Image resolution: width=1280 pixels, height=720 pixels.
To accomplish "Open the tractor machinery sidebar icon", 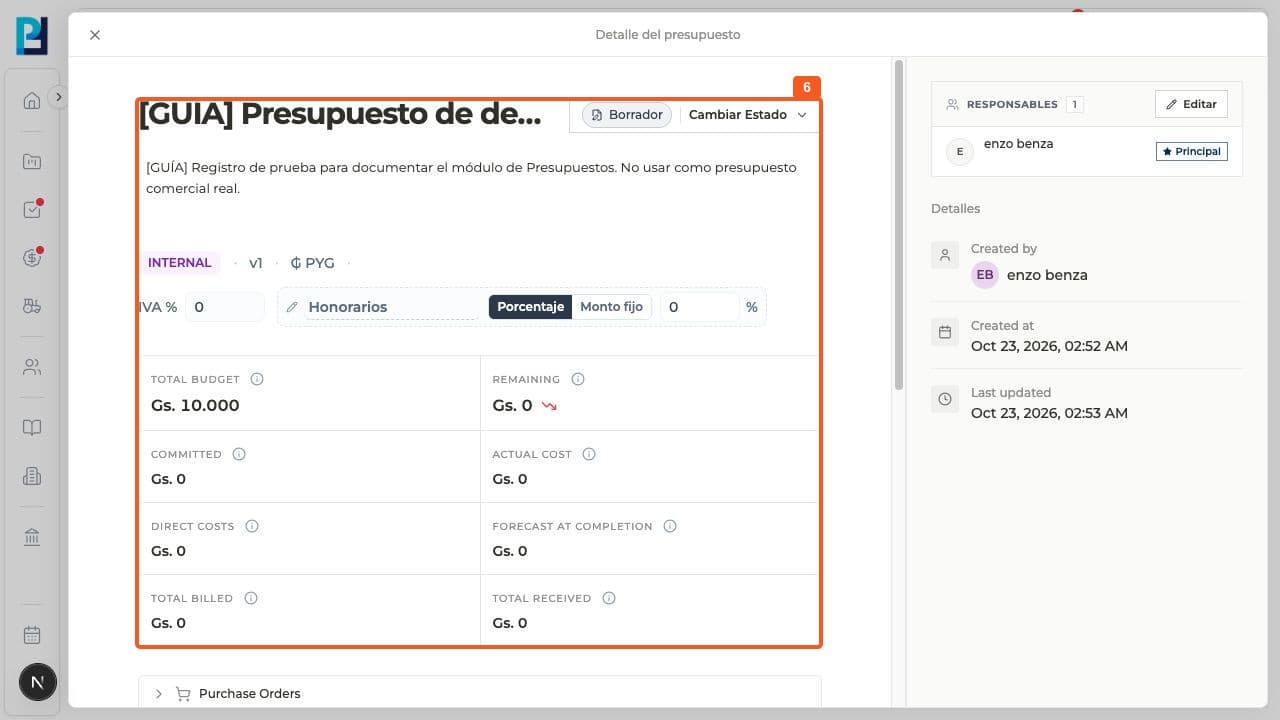I will (32, 307).
